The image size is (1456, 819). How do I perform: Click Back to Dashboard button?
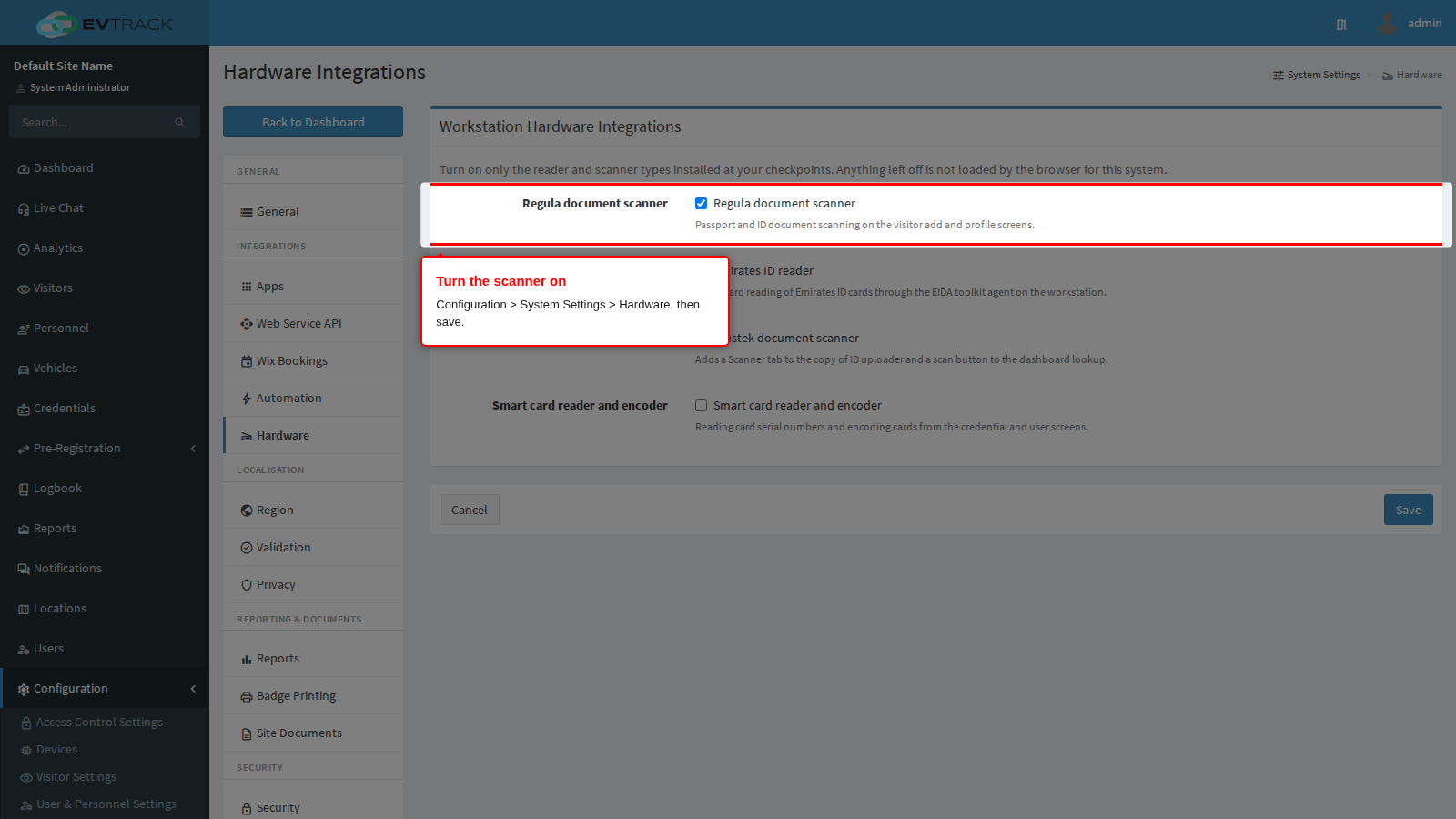[x=313, y=122]
